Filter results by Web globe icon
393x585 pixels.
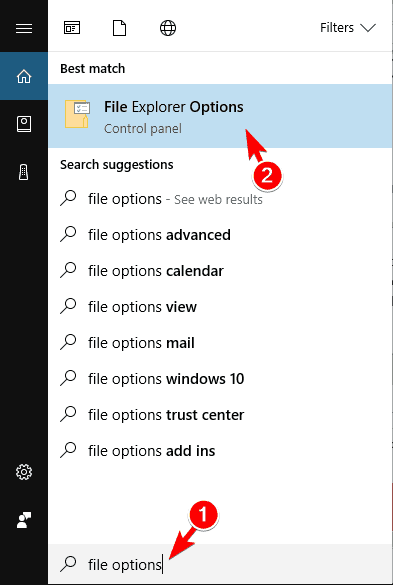[168, 28]
